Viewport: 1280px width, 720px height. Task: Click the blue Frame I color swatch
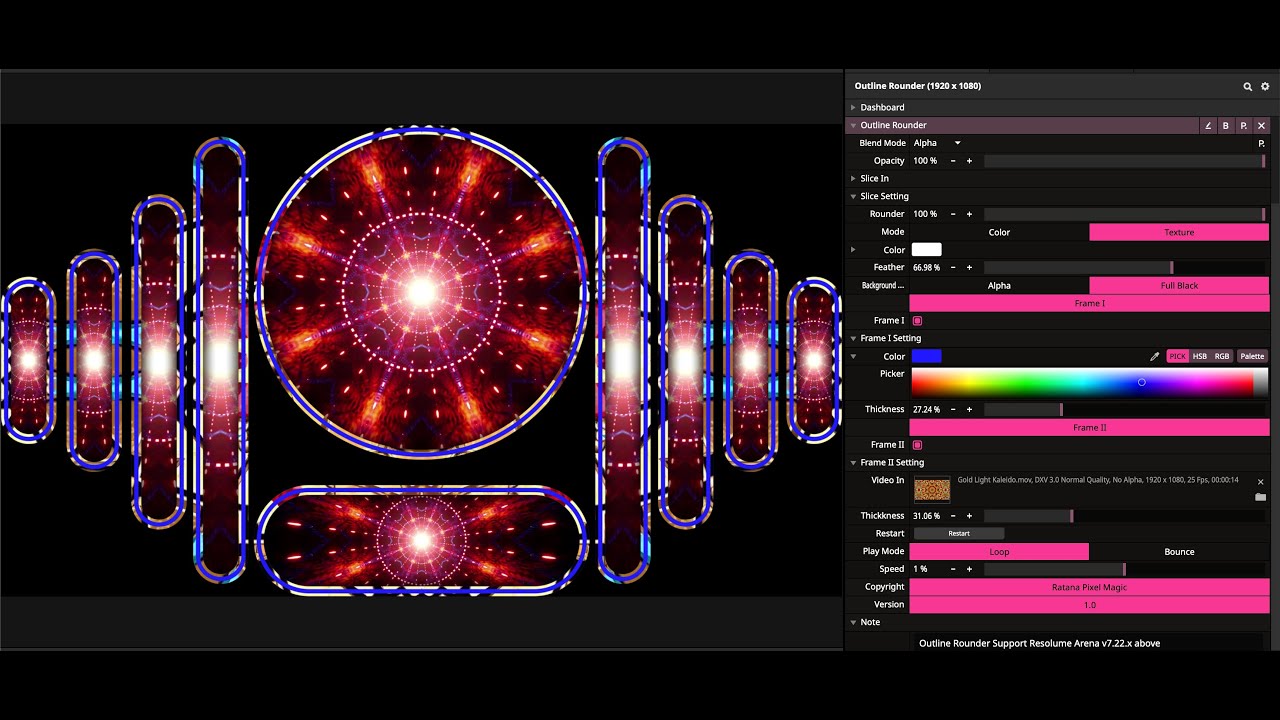[x=926, y=356]
